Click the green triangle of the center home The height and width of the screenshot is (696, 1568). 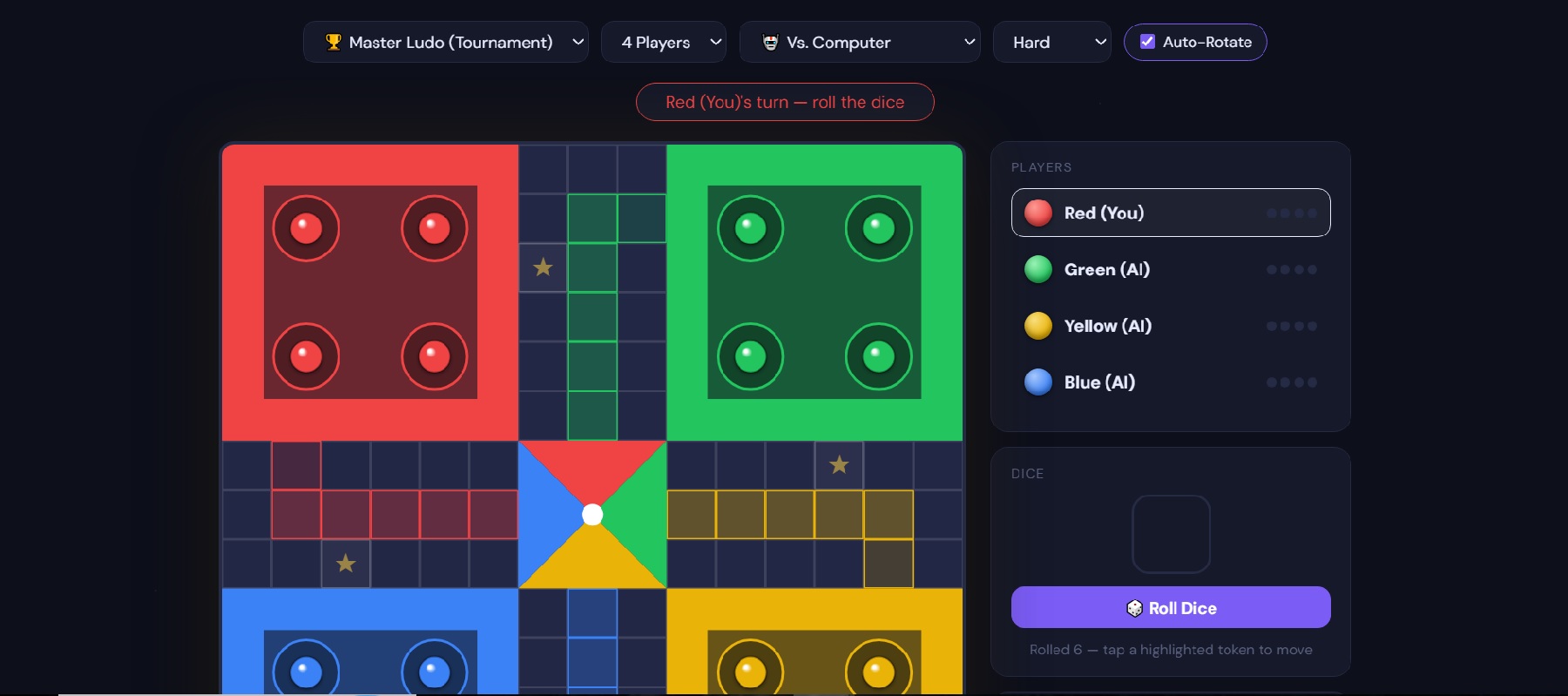[x=640, y=515]
